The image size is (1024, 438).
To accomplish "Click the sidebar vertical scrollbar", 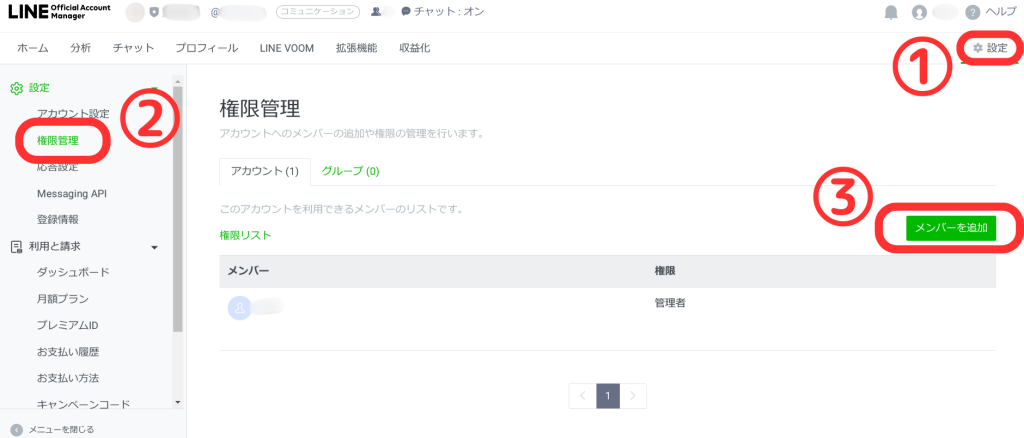I will [x=178, y=209].
